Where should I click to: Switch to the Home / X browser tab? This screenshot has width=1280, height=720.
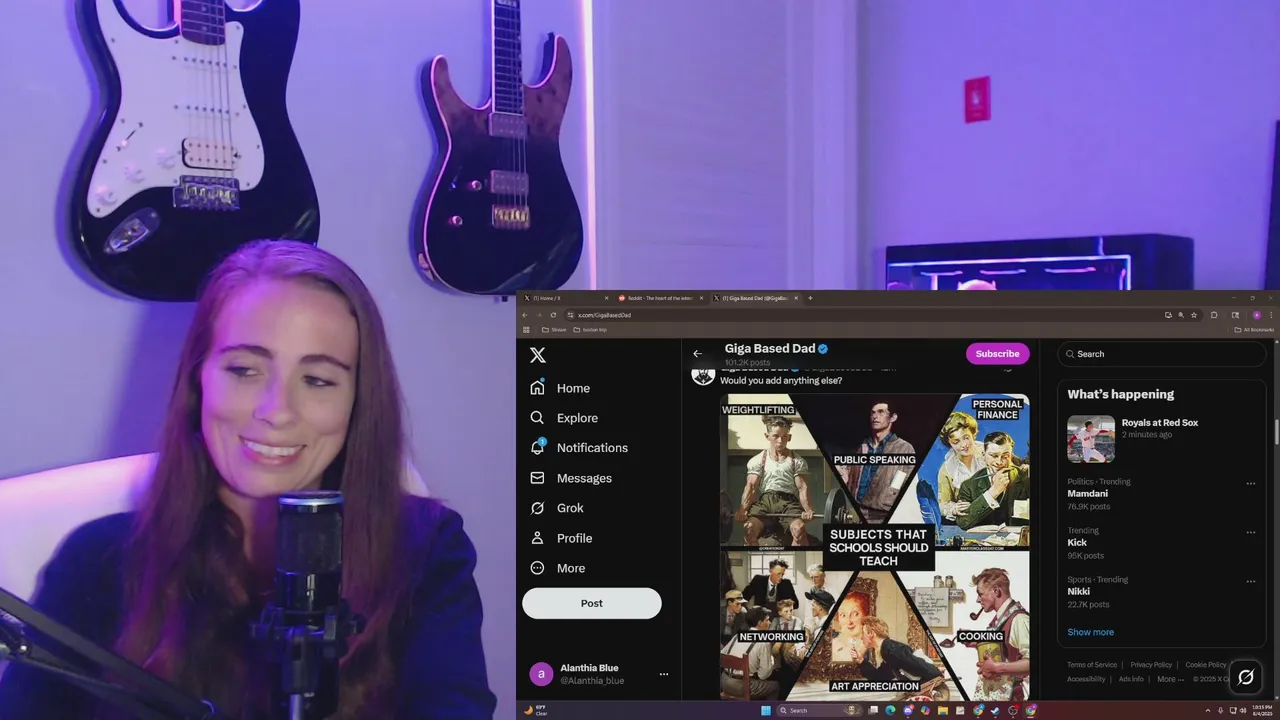click(566, 298)
